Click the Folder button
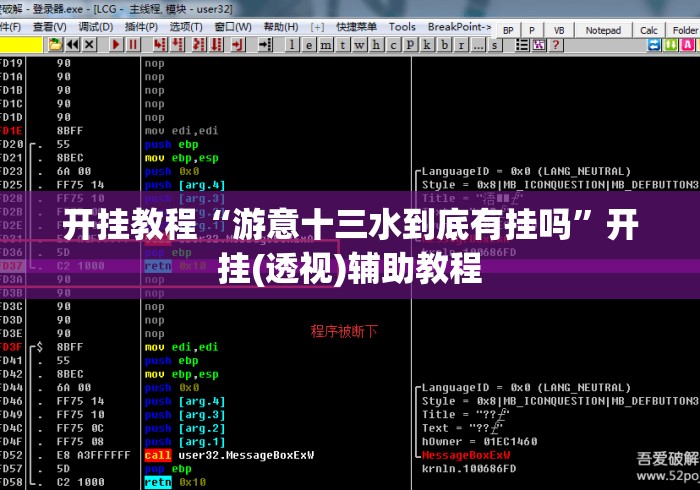The width and height of the screenshot is (700, 490). pos(685,30)
